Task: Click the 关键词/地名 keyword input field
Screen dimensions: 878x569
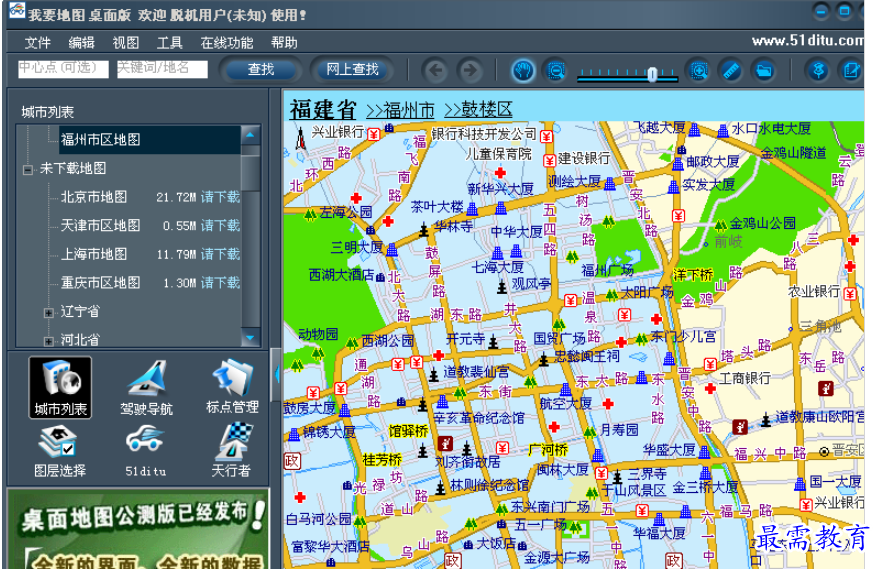Action: [x=162, y=69]
